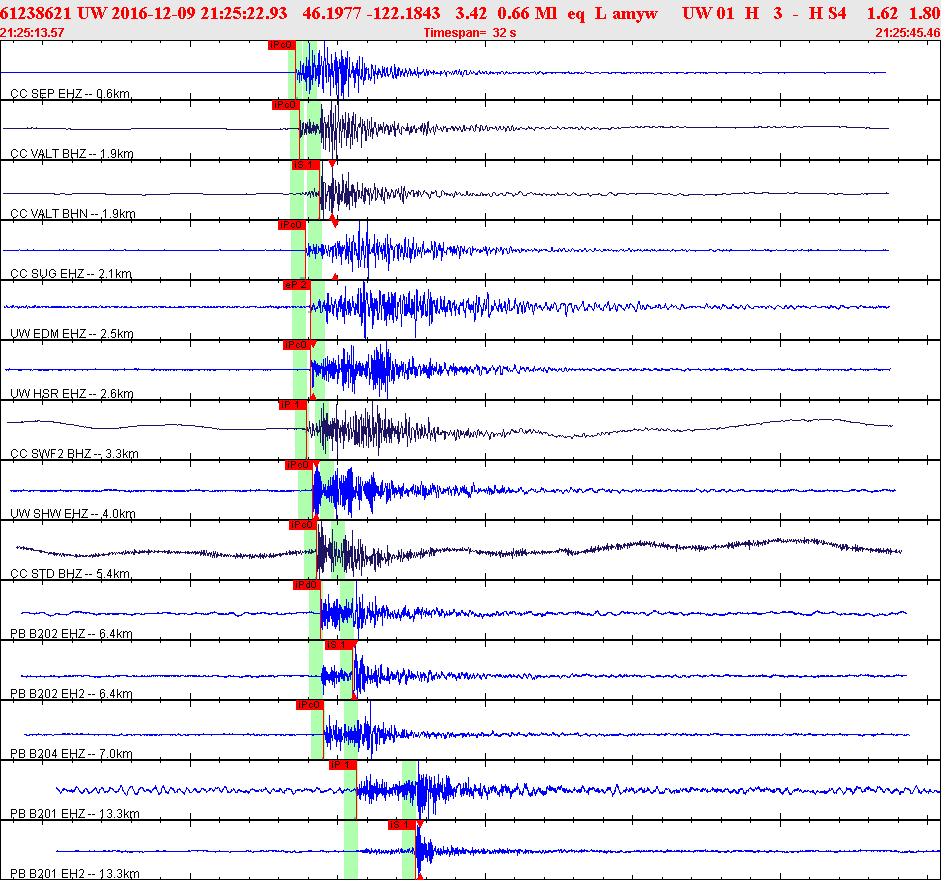Click the Timespan 32 s label

pyautogui.click(x=470, y=33)
